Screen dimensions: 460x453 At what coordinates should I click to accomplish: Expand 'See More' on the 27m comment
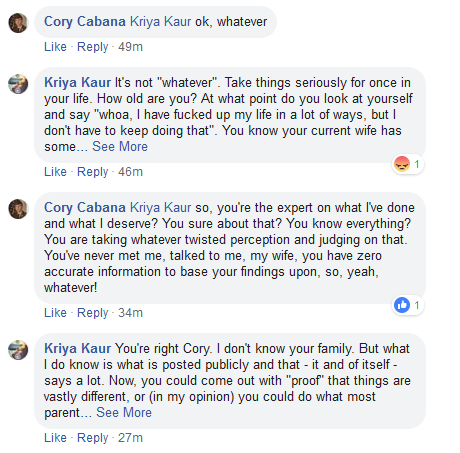coord(124,412)
